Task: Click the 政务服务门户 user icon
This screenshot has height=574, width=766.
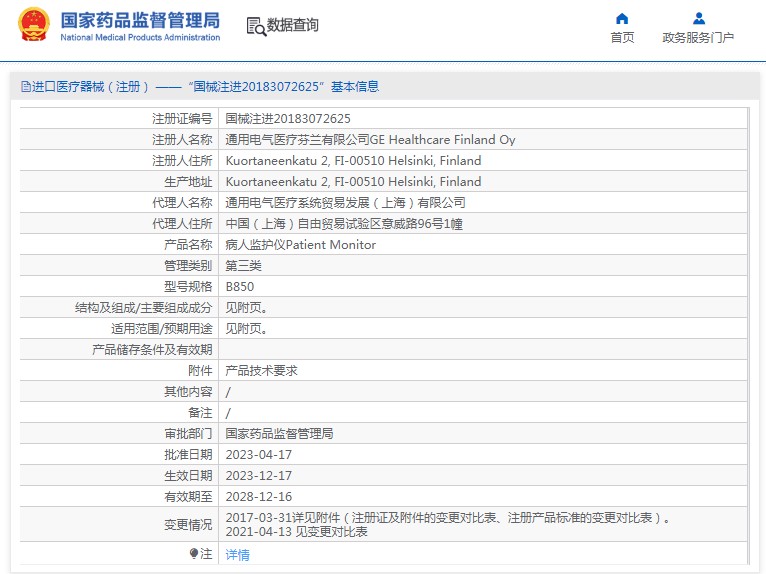Action: [x=699, y=19]
